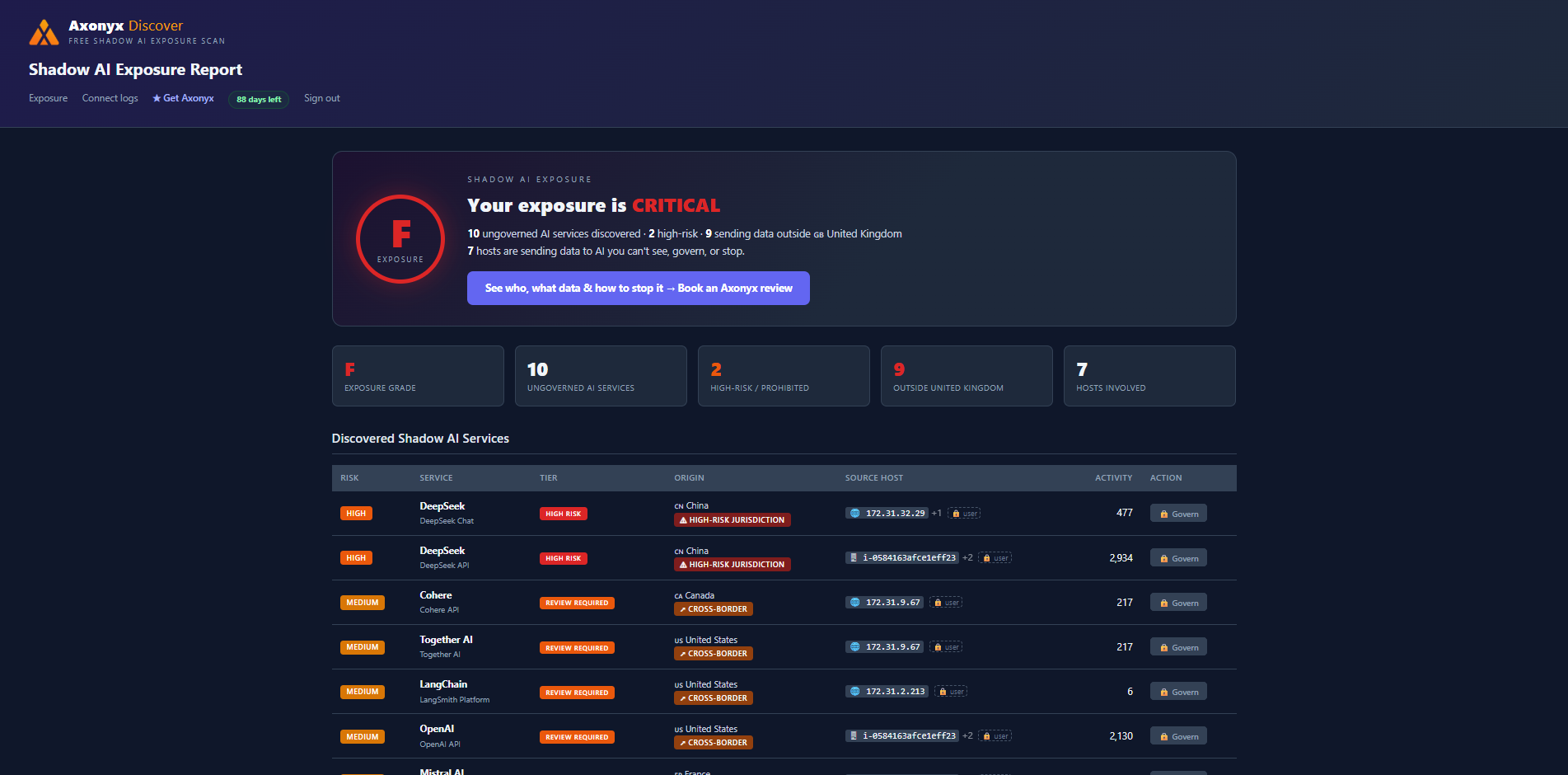Click activity value 2,130
The image size is (1568, 775).
[1121, 735]
